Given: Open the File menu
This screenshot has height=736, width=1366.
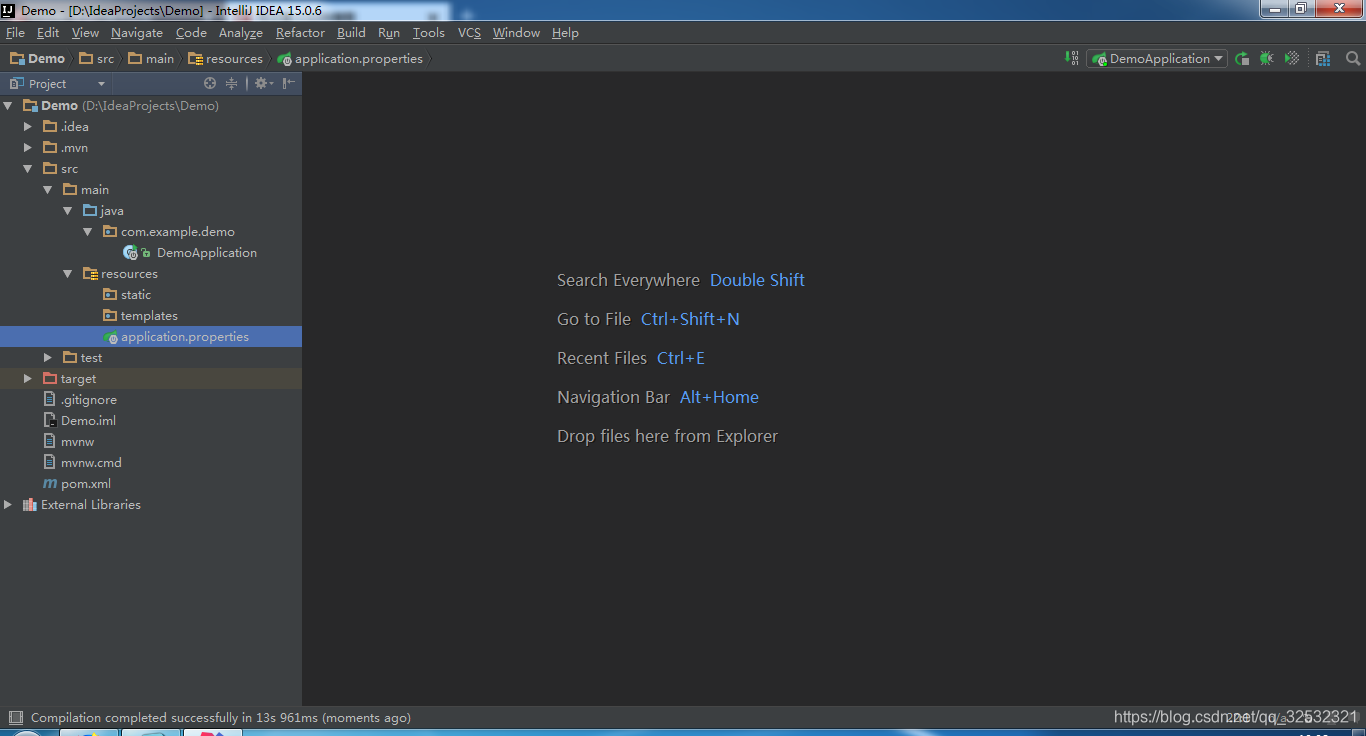Looking at the screenshot, I should [x=15, y=32].
